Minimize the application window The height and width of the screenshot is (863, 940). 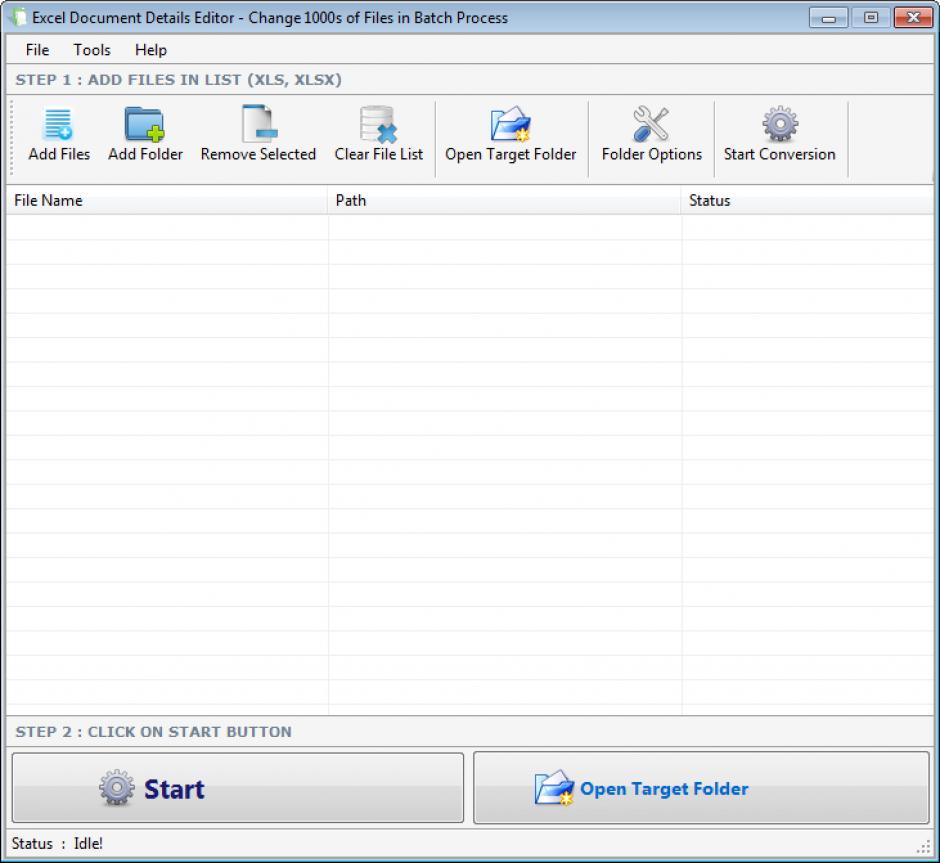829,18
